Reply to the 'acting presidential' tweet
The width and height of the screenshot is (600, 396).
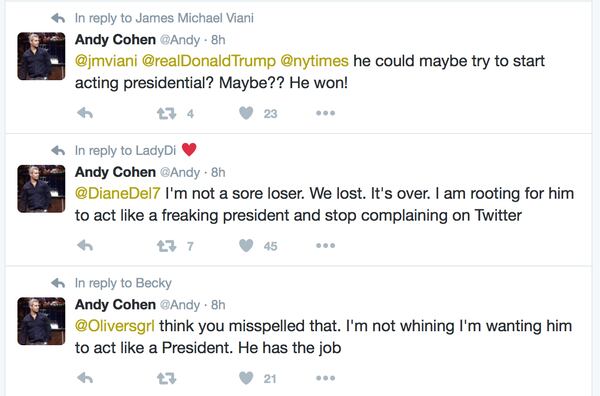click(85, 113)
